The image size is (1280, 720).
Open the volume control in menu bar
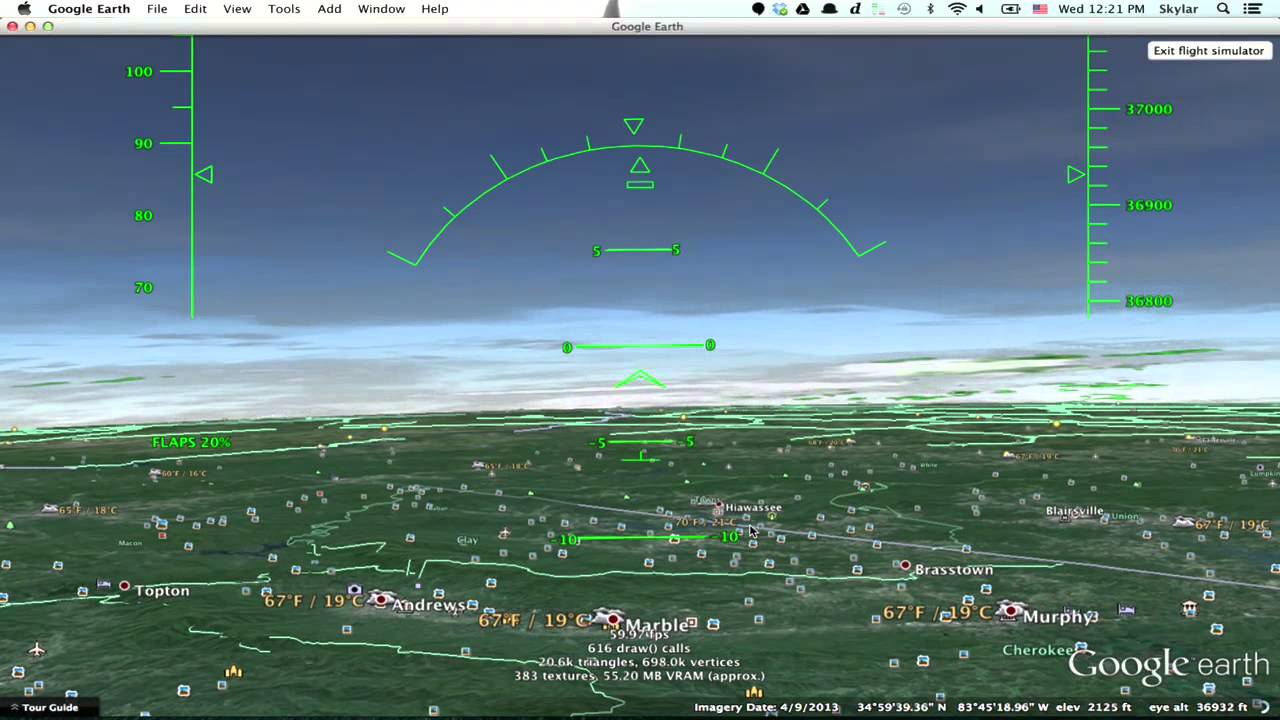980,9
